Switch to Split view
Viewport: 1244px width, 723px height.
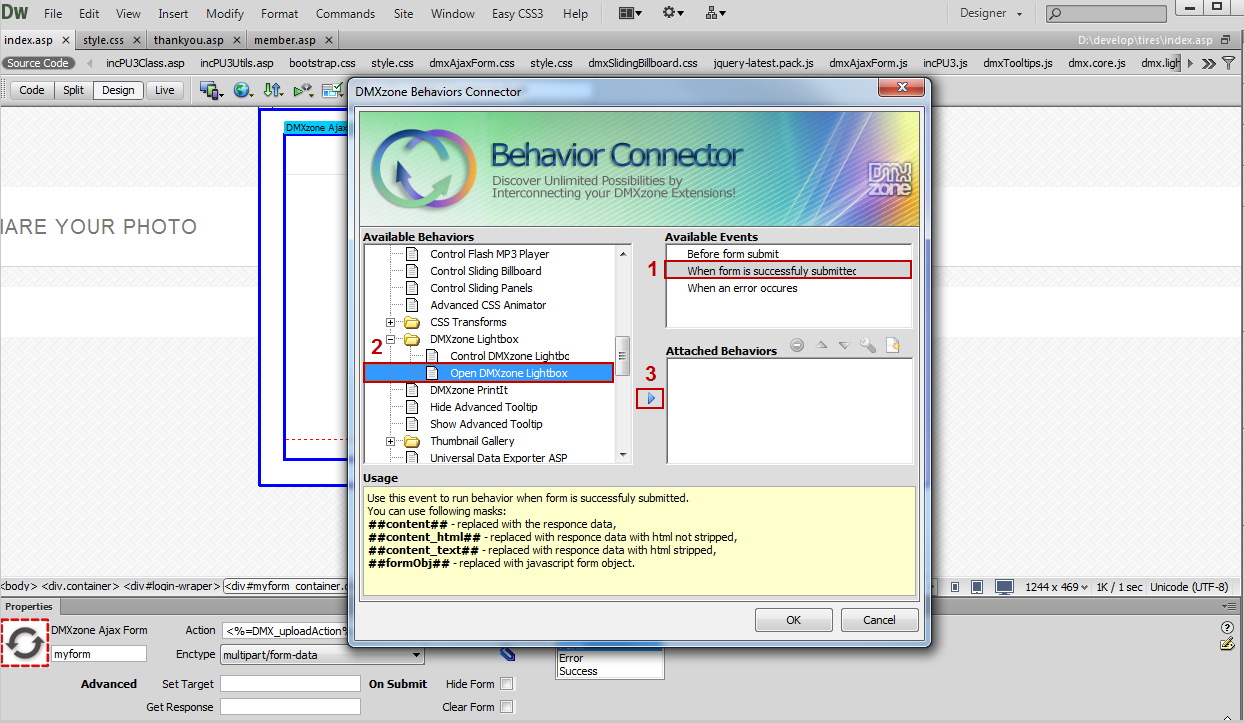pos(74,90)
